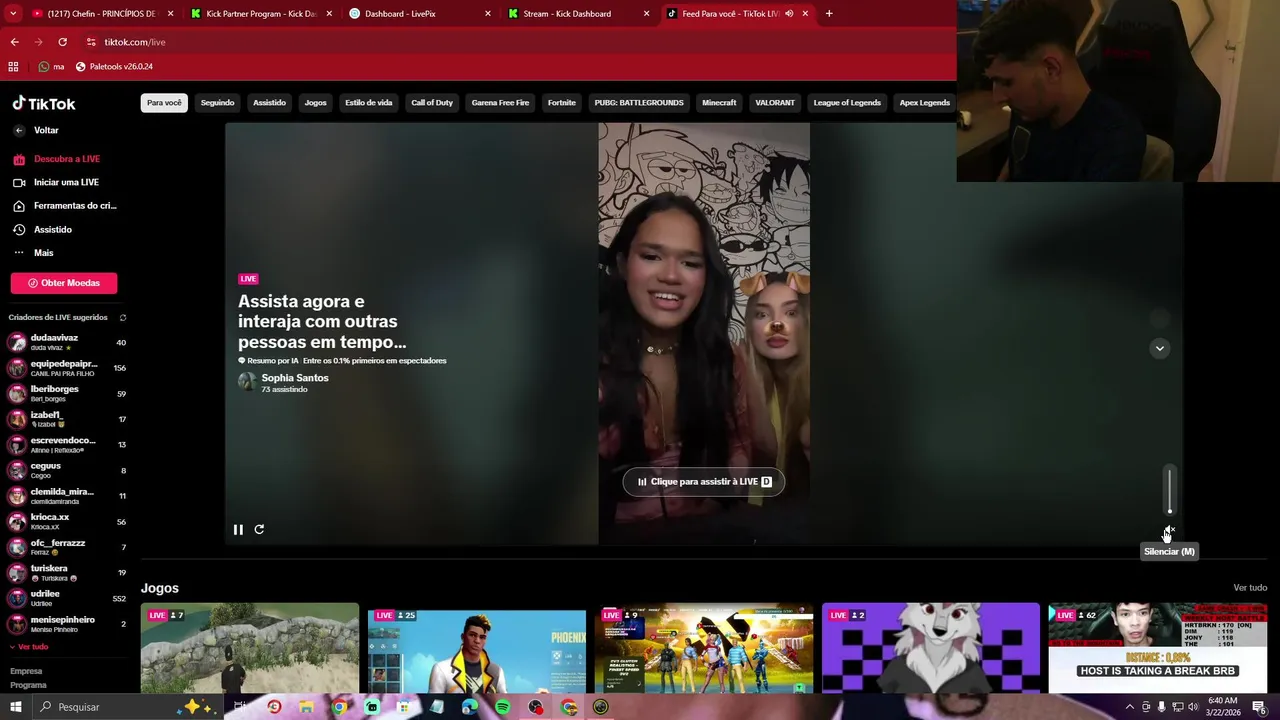Go to next live with down chevron
1280x720 pixels.
point(1160,348)
